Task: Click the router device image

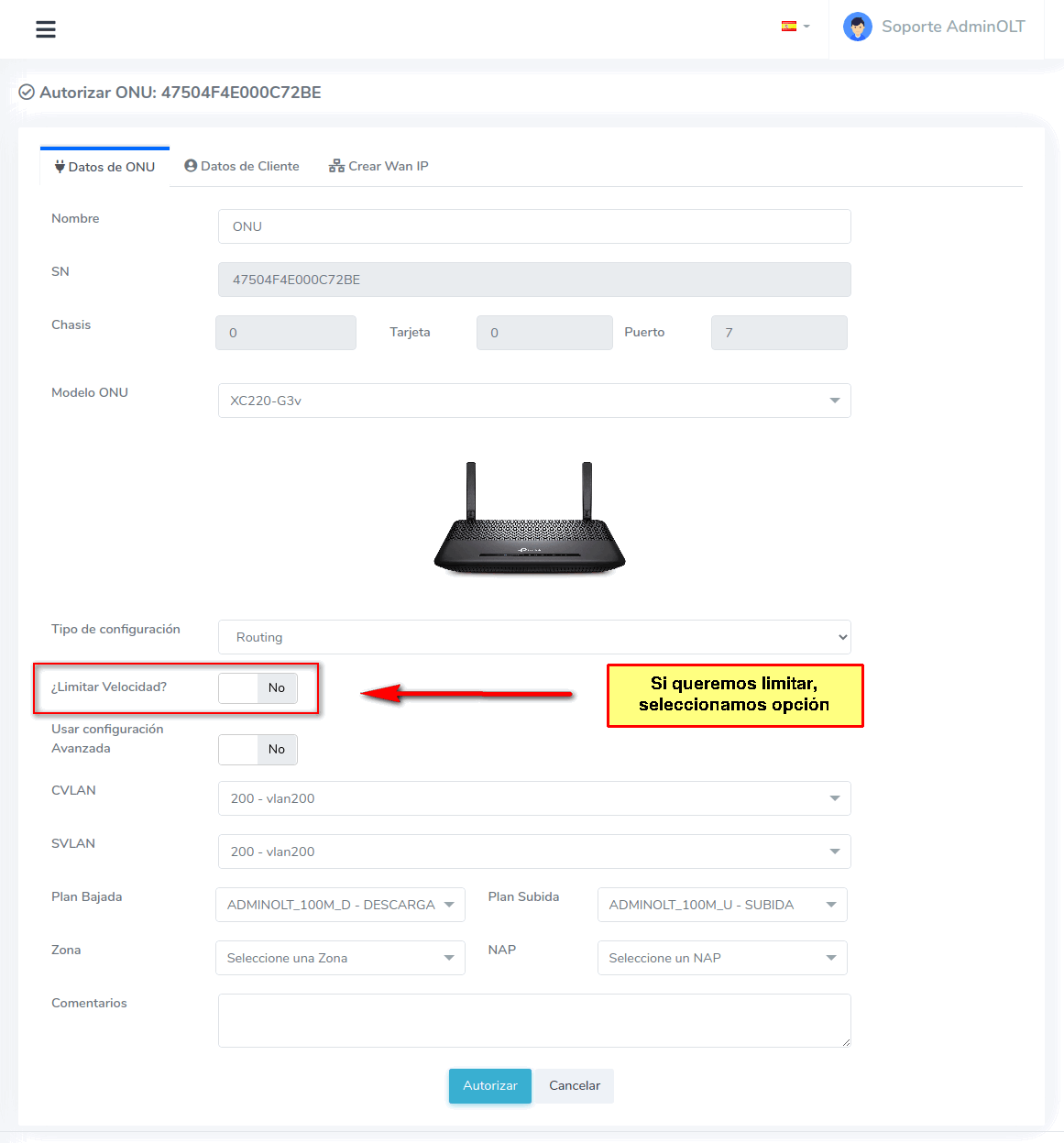Action: click(530, 519)
